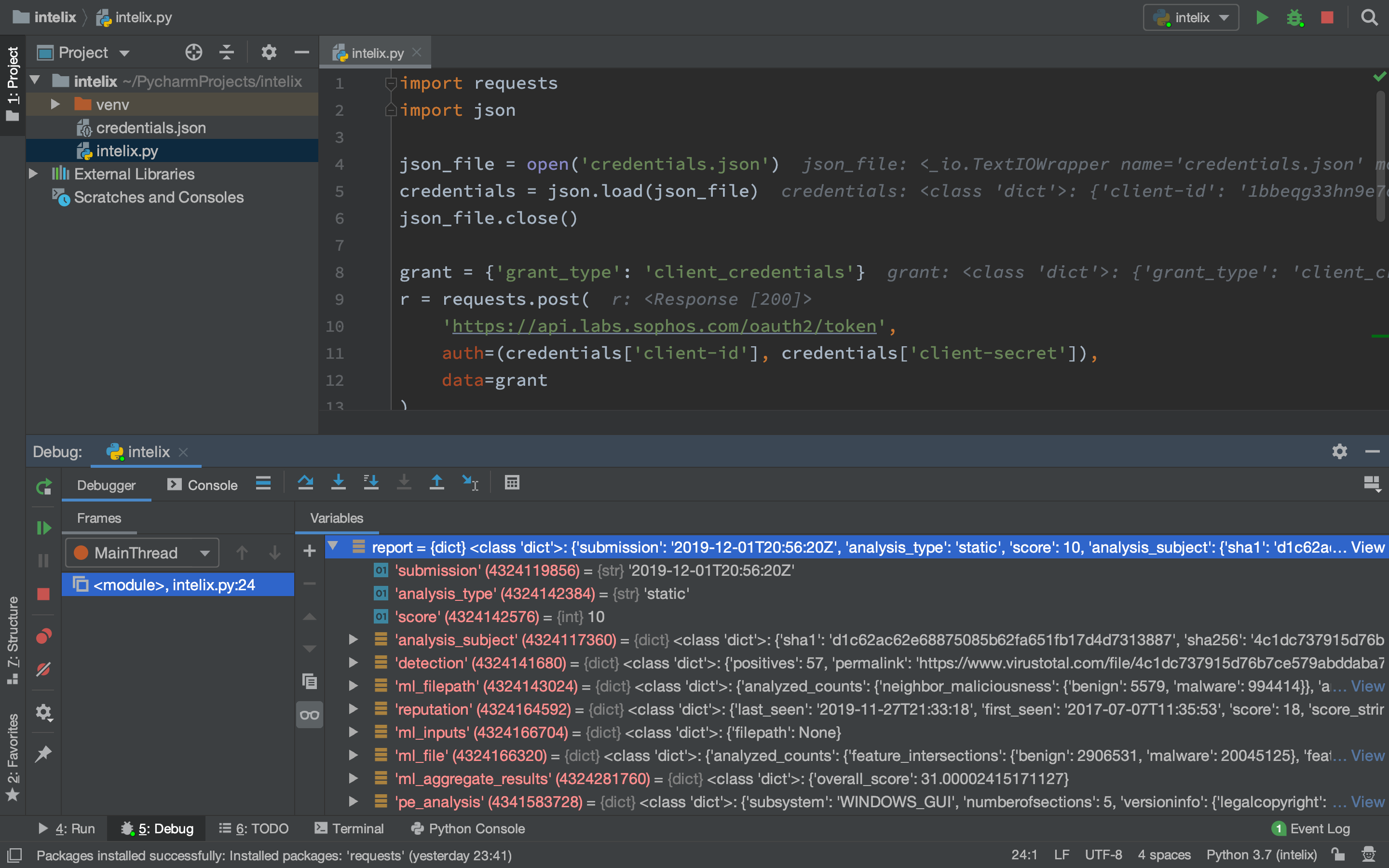
Task: Toggle the glasses show watches button
Action: 309,715
